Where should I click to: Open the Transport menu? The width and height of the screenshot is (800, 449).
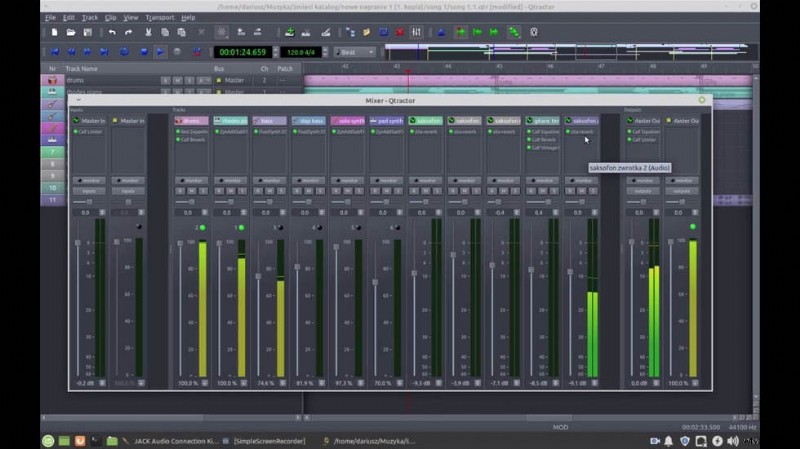tap(160, 17)
